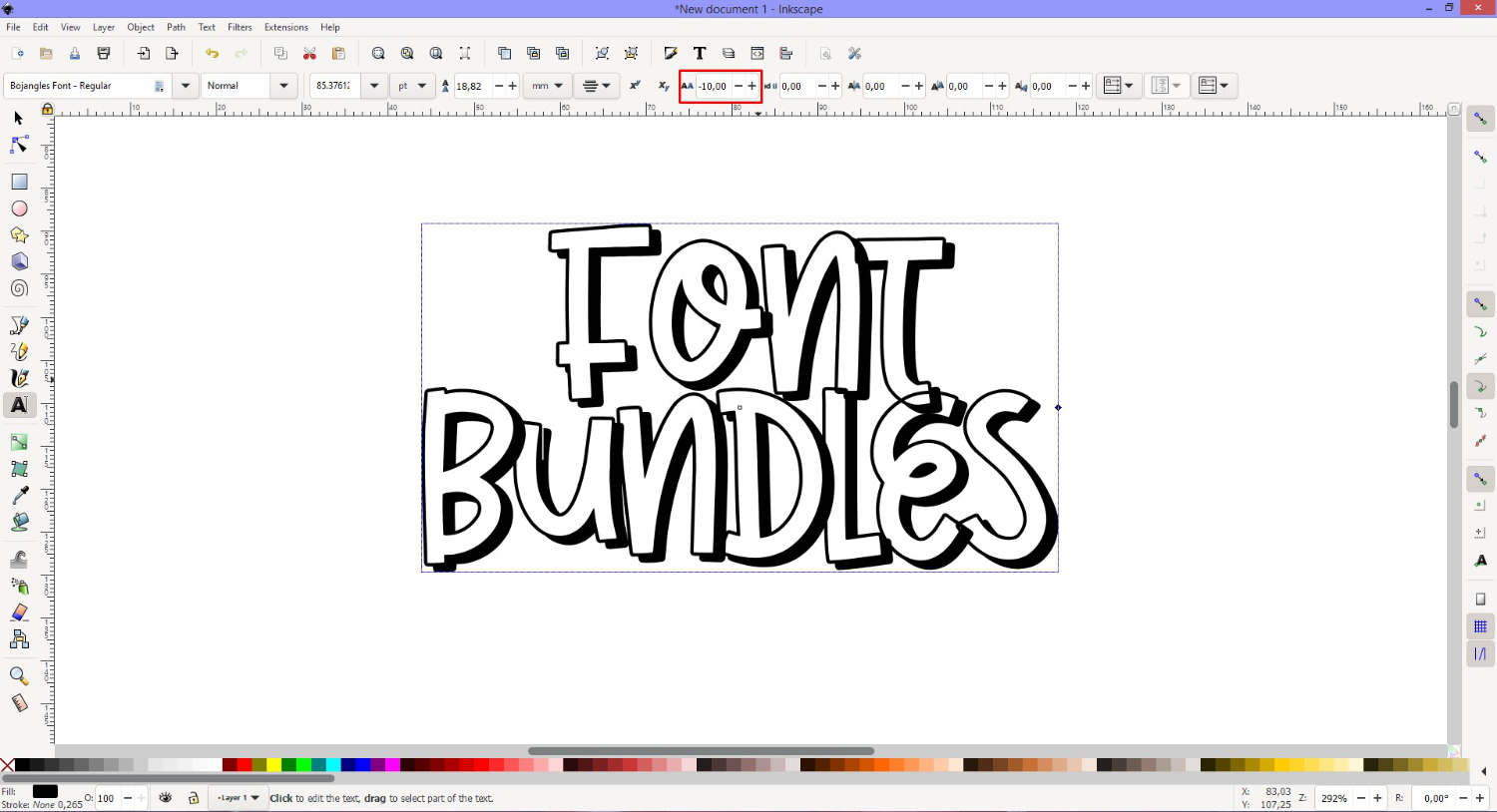Image resolution: width=1497 pixels, height=812 pixels.
Task: Click the Undo arrow icon
Action: tap(212, 54)
